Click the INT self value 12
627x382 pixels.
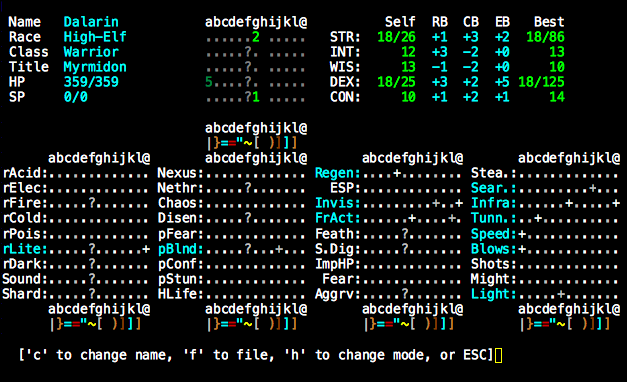point(408,52)
